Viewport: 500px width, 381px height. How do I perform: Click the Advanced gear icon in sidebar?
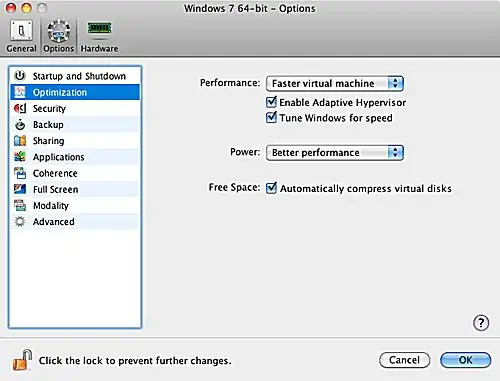(x=20, y=222)
